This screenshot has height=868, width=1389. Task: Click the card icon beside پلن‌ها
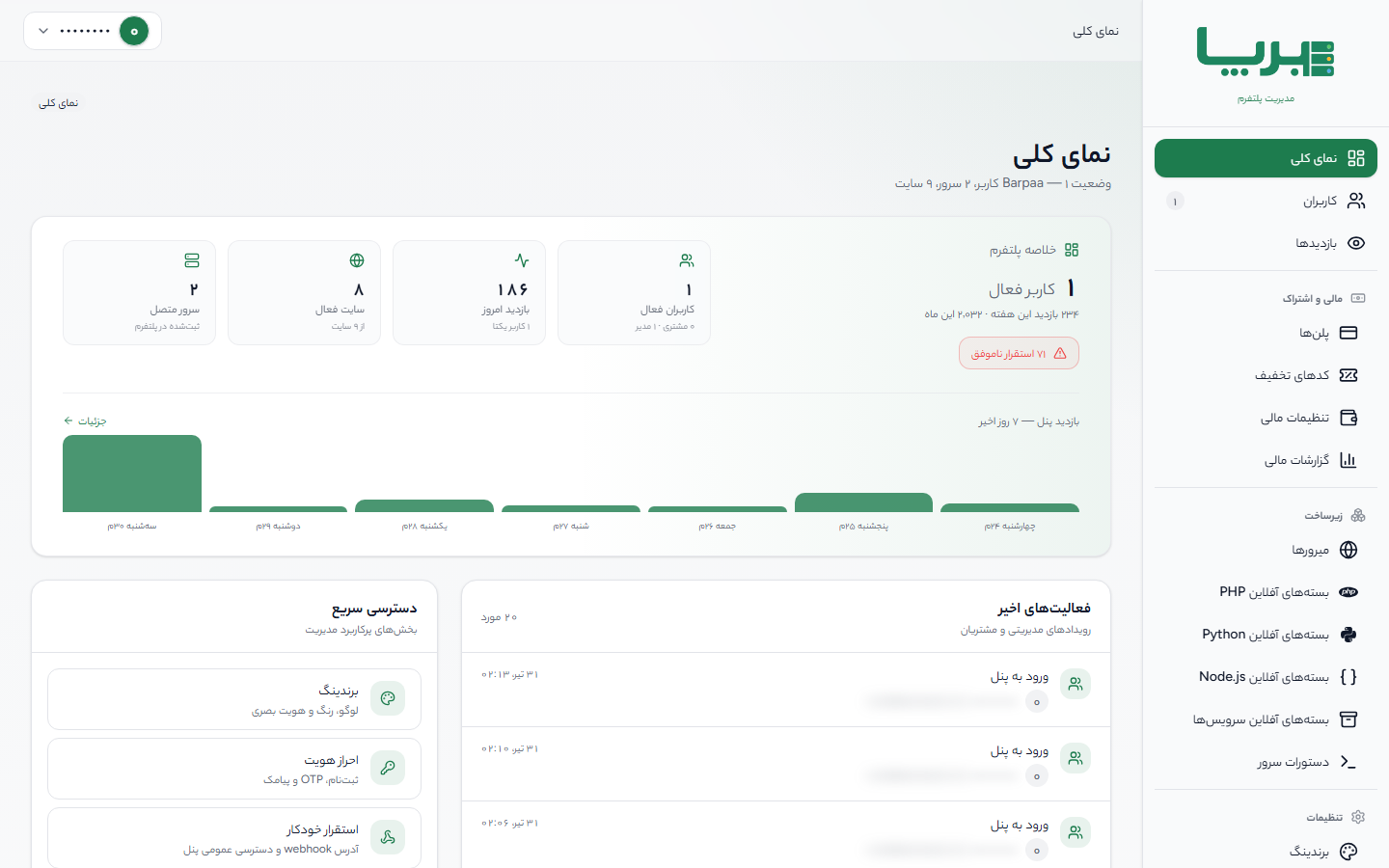1348,333
